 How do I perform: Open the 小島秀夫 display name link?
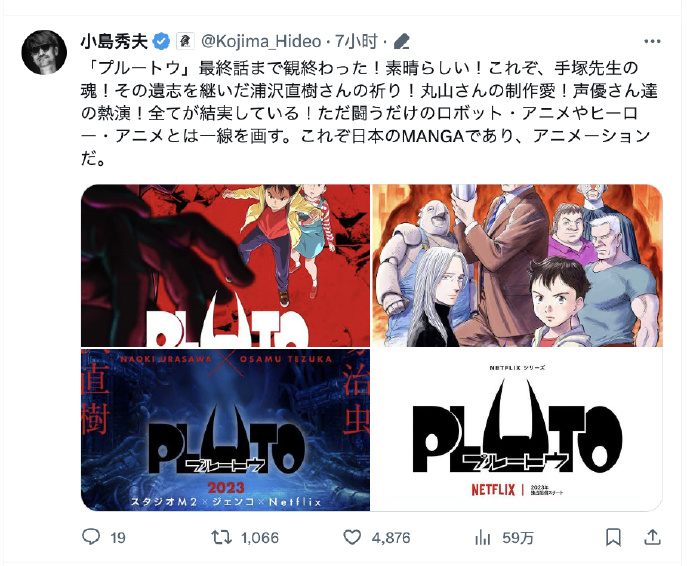pyautogui.click(x=114, y=42)
